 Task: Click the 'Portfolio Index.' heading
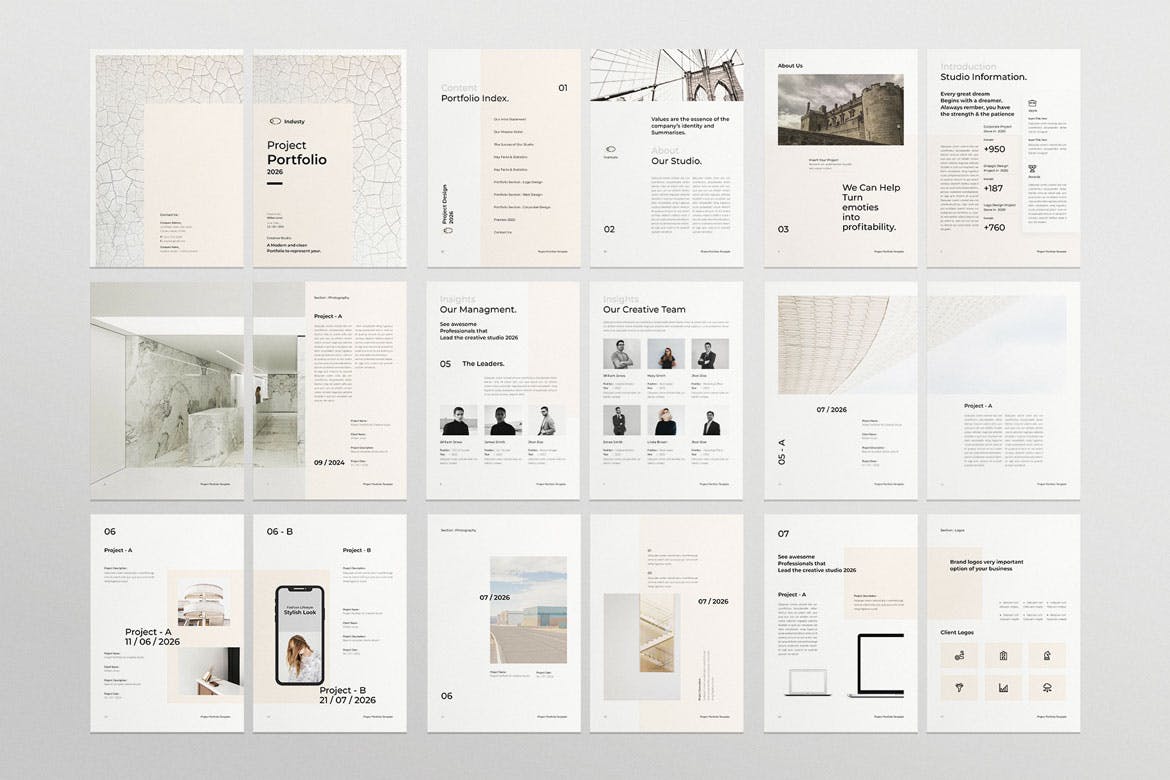click(475, 98)
